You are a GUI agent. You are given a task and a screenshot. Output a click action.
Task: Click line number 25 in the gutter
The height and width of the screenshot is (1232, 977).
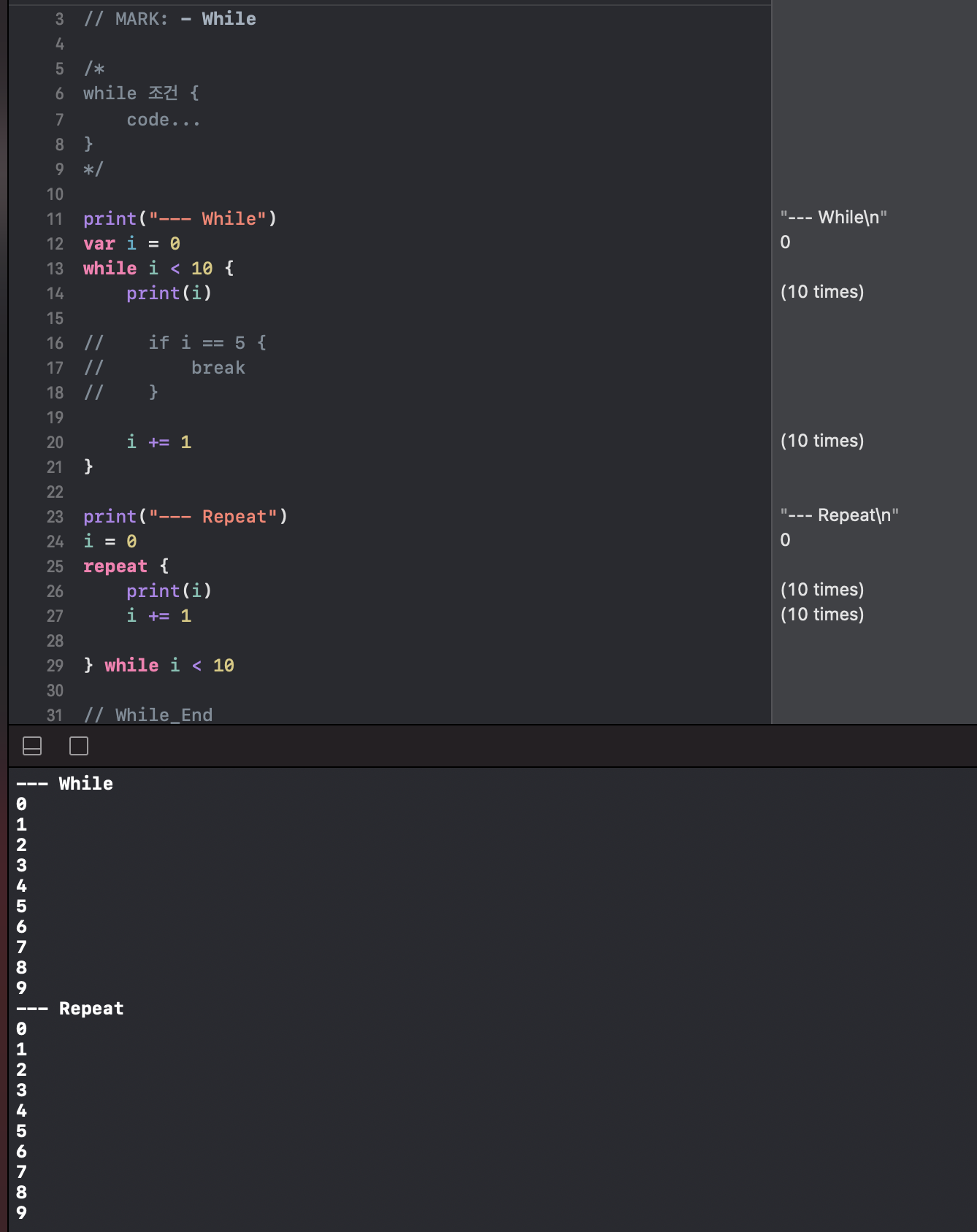point(55,566)
